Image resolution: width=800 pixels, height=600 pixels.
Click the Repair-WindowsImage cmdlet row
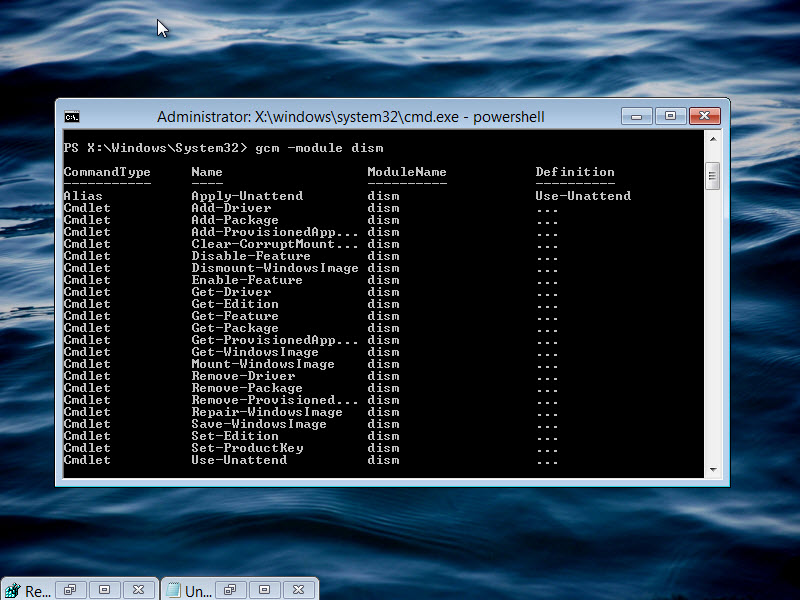coord(267,412)
